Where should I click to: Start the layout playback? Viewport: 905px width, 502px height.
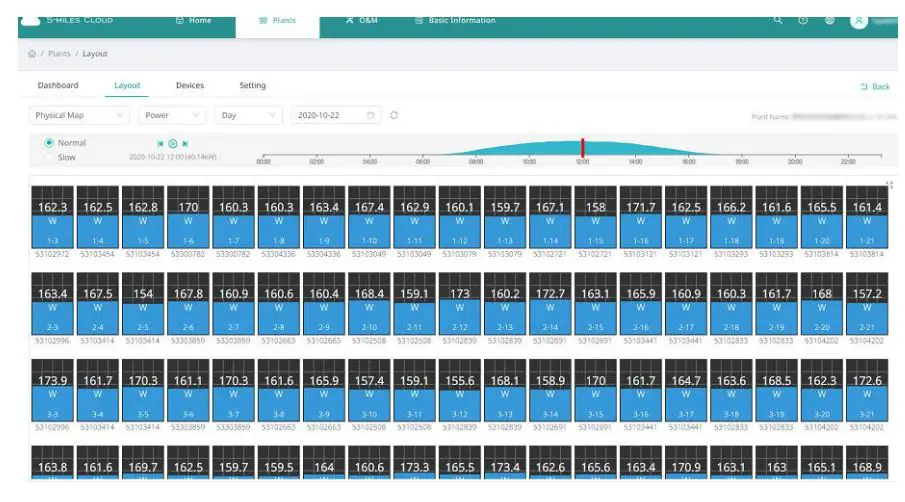pyautogui.click(x=173, y=144)
